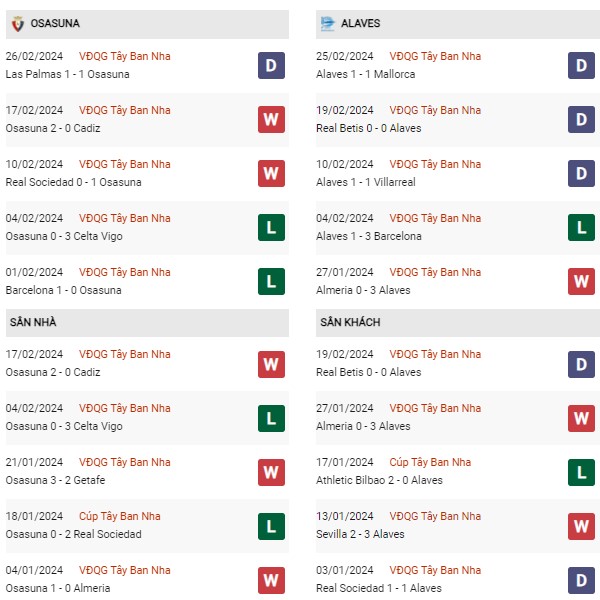Click the W badge for Osasuna 3-2 Getafe
600x600 pixels.
271,473
